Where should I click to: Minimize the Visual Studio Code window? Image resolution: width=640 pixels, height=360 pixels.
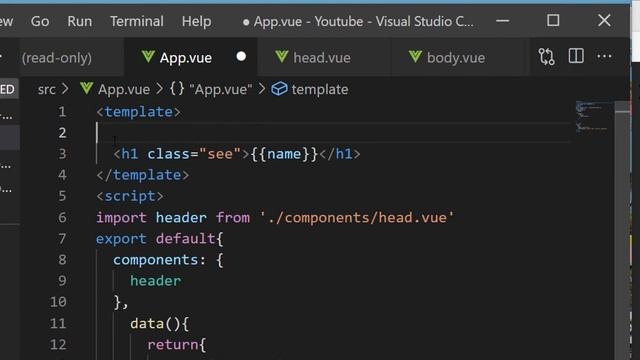pos(502,20)
